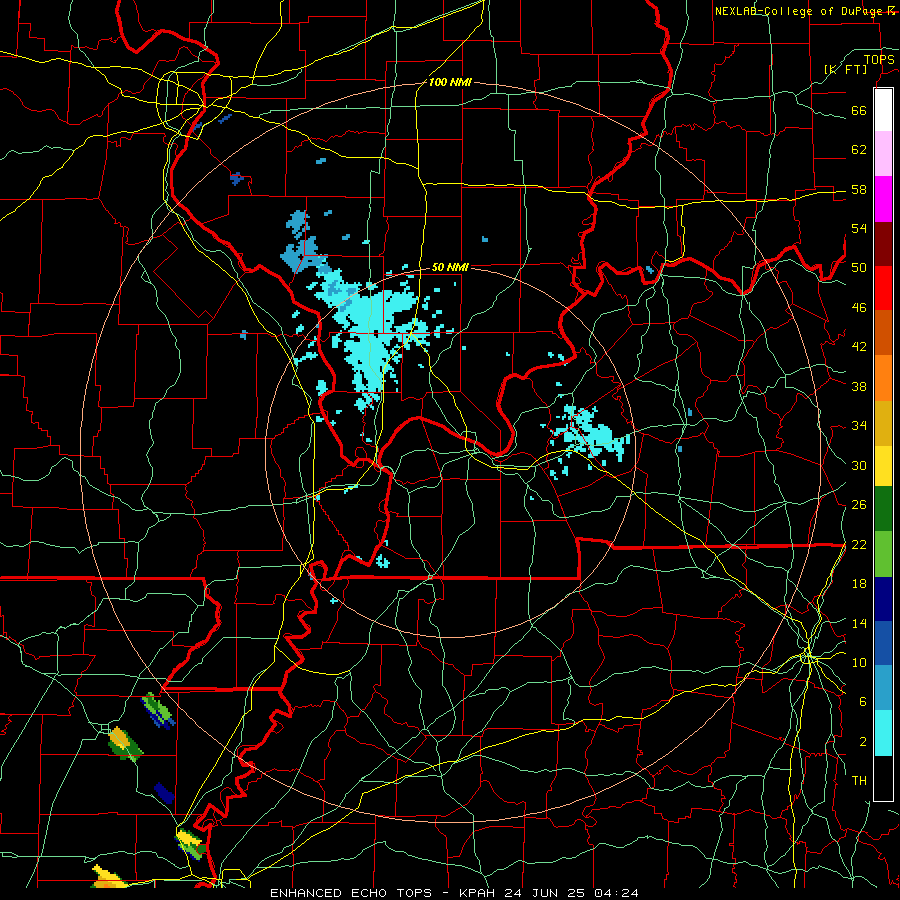The height and width of the screenshot is (900, 900).
Task: Click the orange swatch beside 38
Action: click(883, 378)
